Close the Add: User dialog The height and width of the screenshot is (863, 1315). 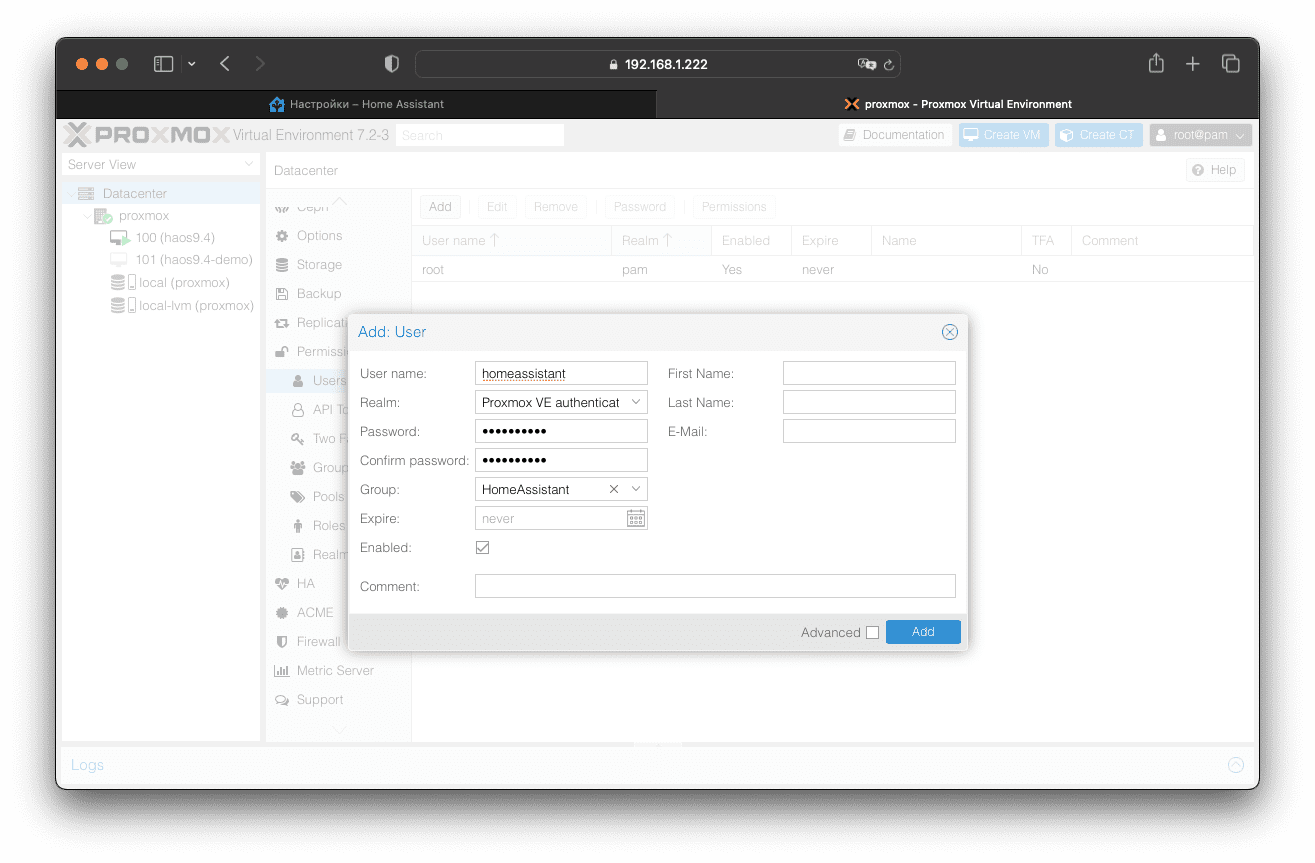point(950,332)
